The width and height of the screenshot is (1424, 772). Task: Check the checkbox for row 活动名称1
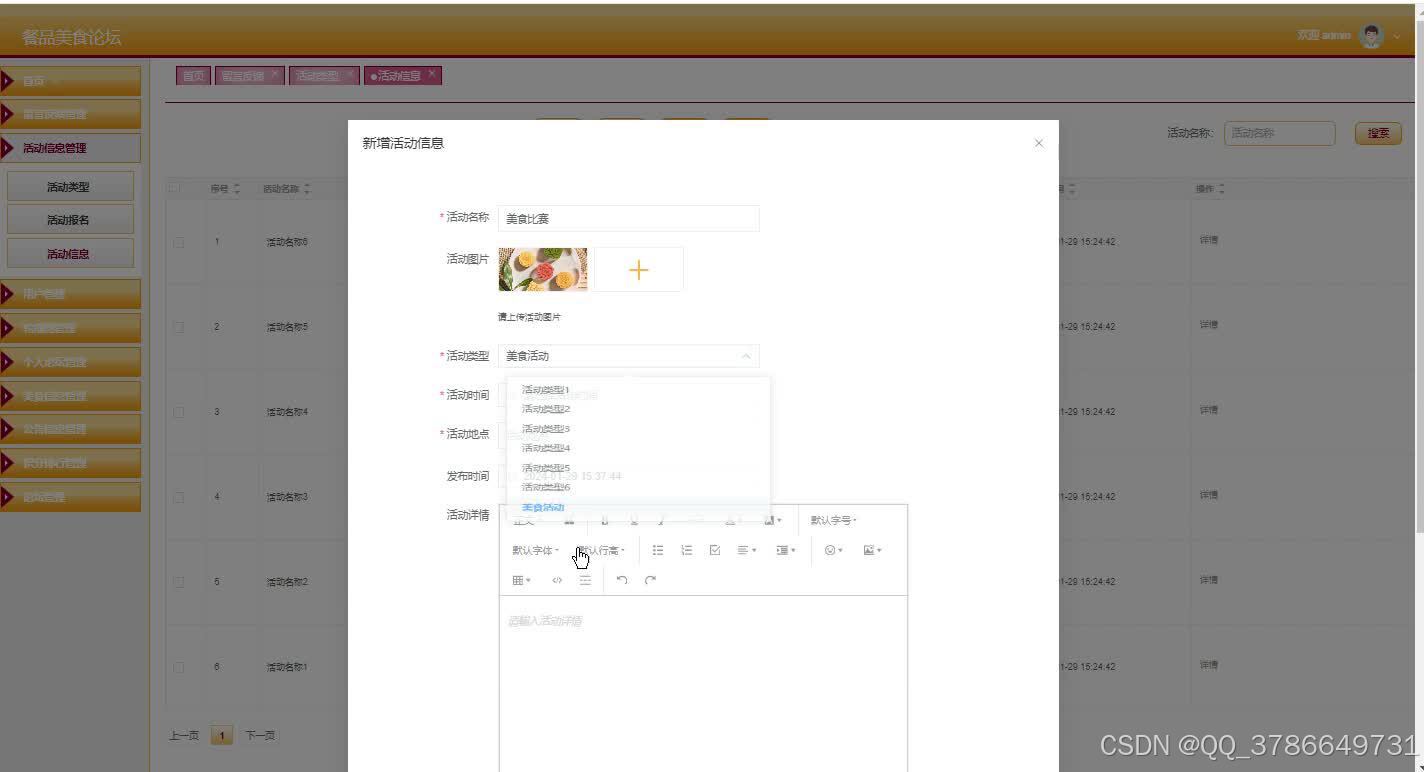(x=179, y=667)
